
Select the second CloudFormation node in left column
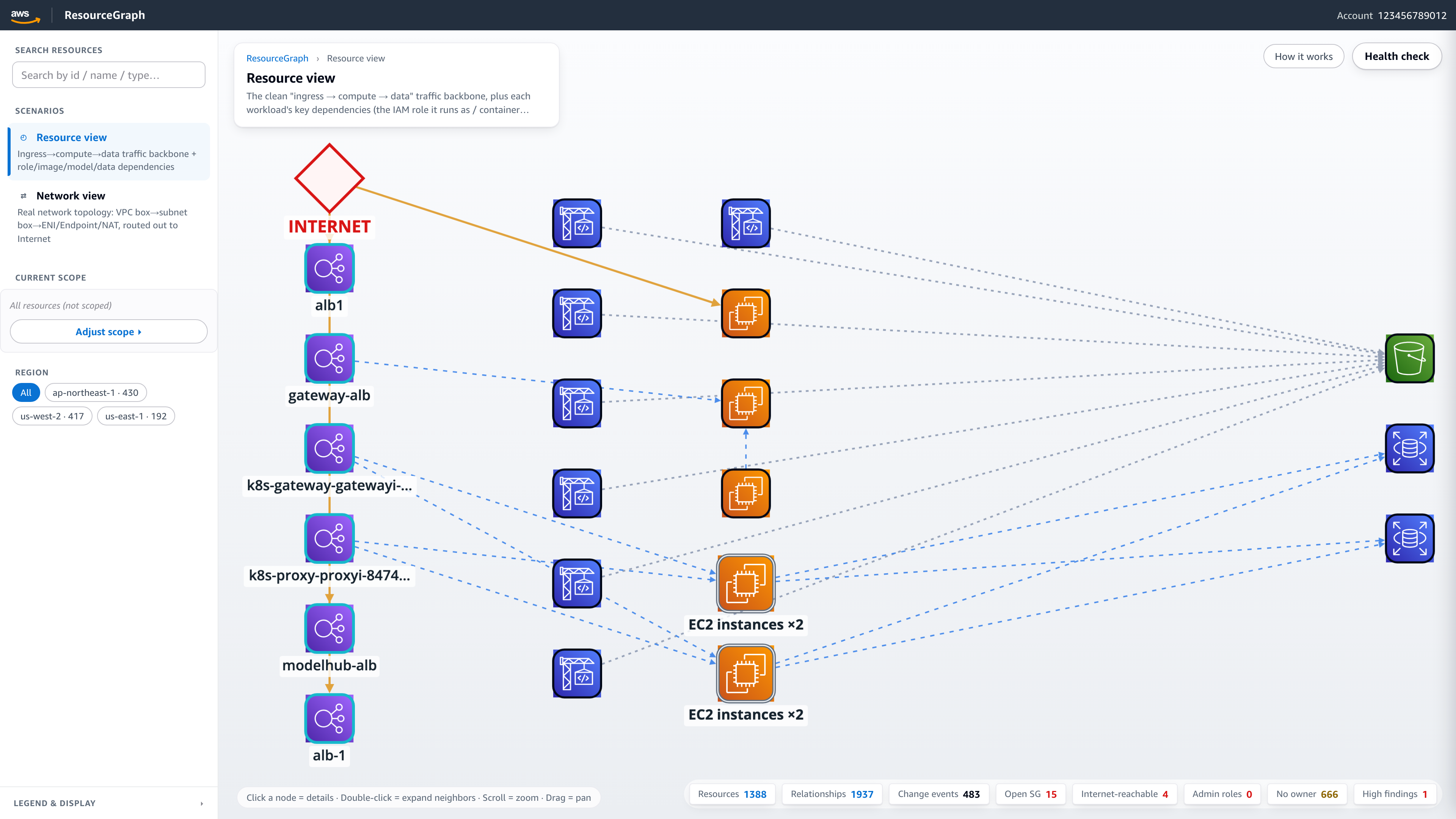tap(577, 313)
